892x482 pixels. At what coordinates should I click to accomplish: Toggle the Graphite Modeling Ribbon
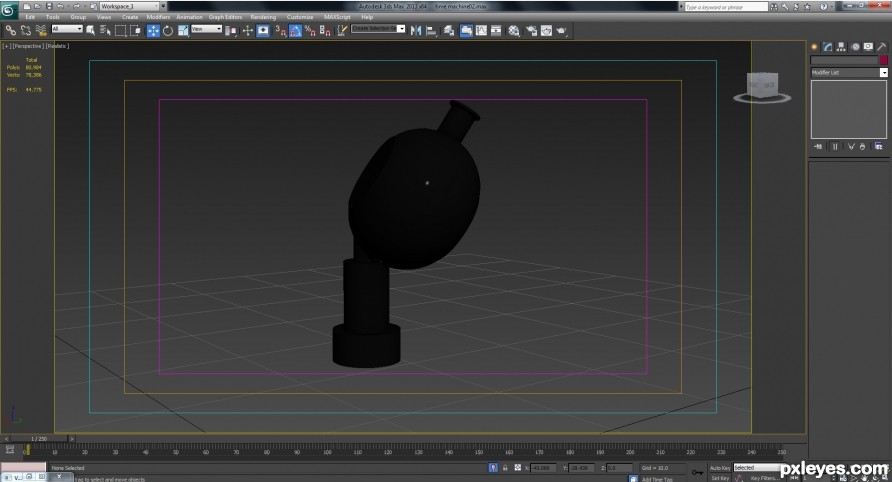coord(466,31)
